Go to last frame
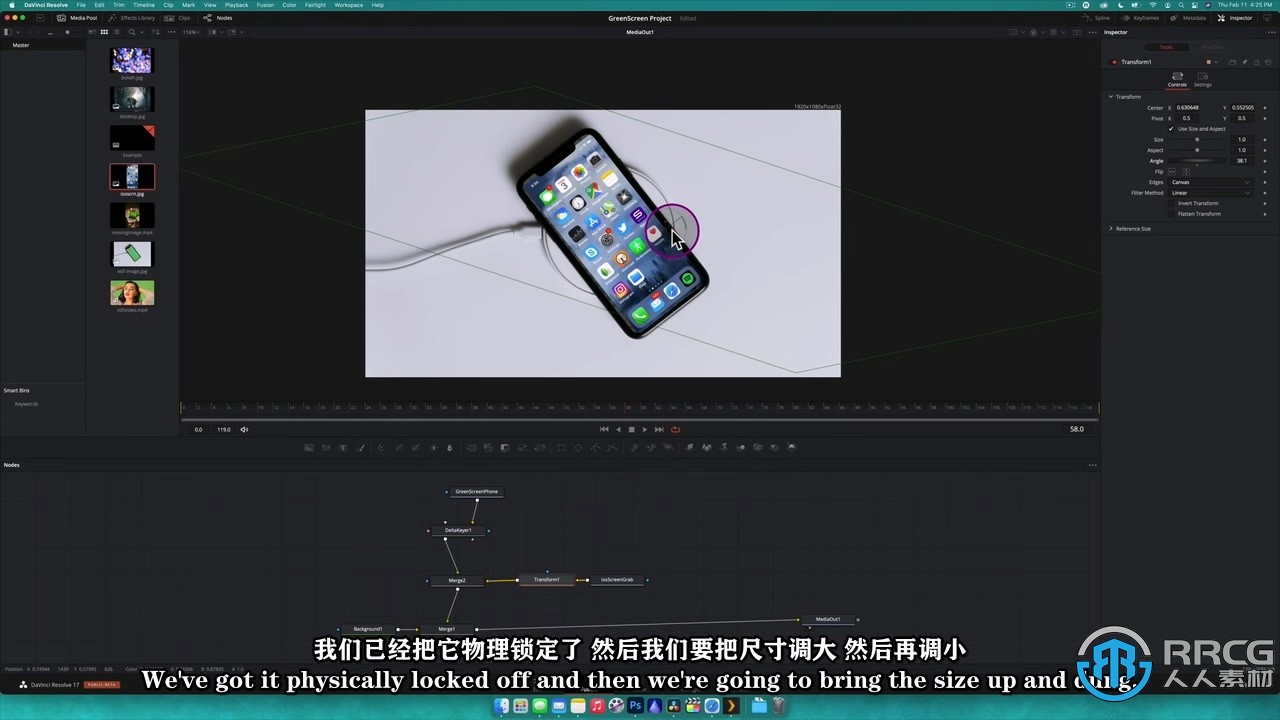 (659, 429)
